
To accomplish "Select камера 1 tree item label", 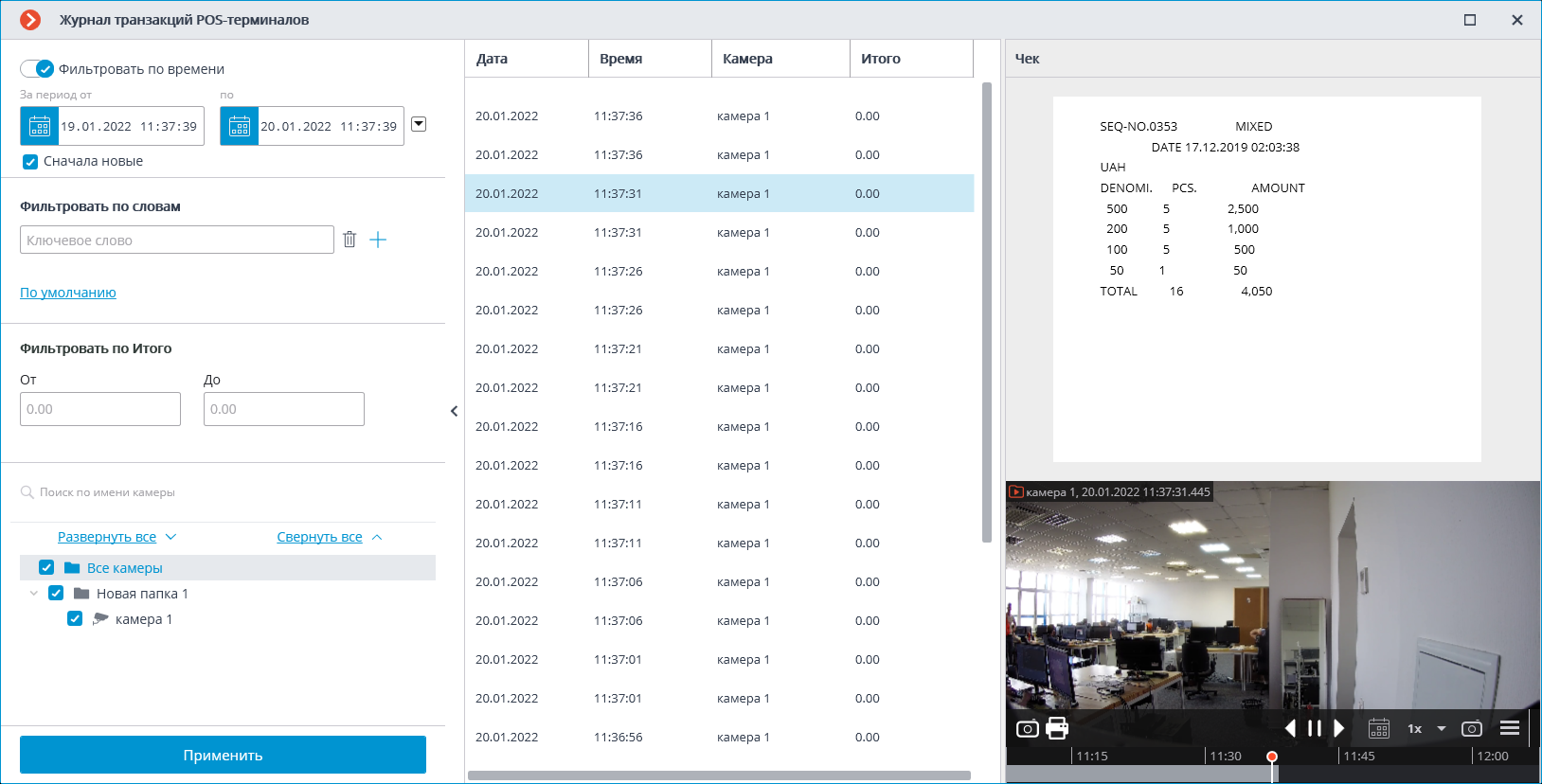I will (144, 619).
